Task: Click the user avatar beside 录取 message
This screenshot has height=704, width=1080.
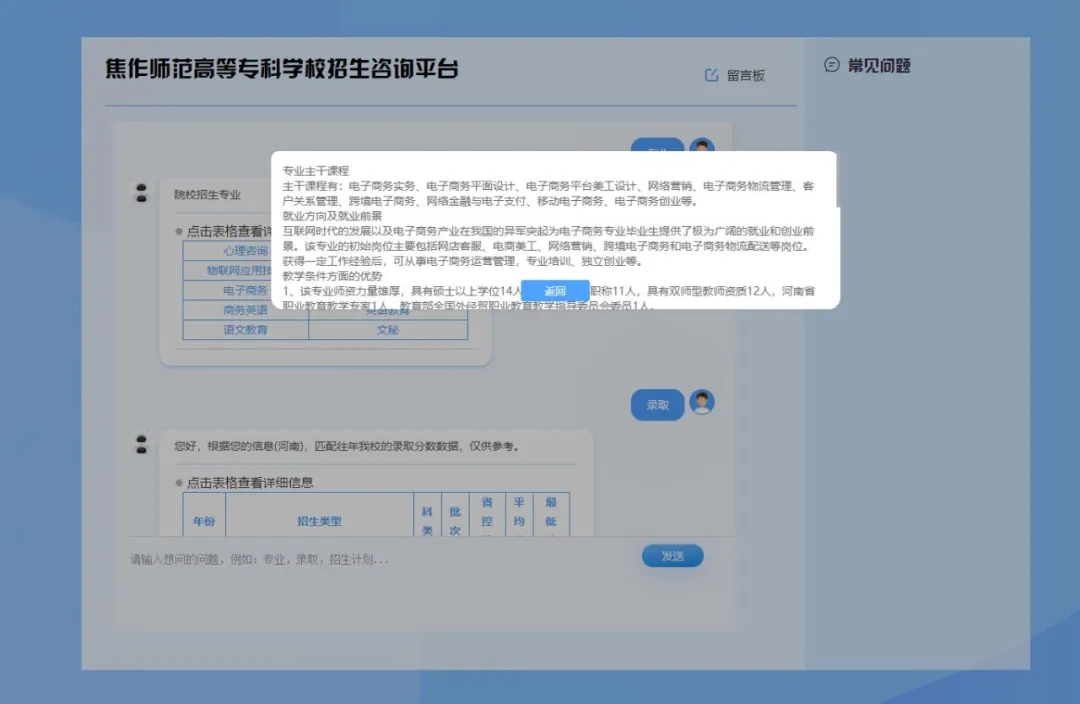Action: coord(702,403)
